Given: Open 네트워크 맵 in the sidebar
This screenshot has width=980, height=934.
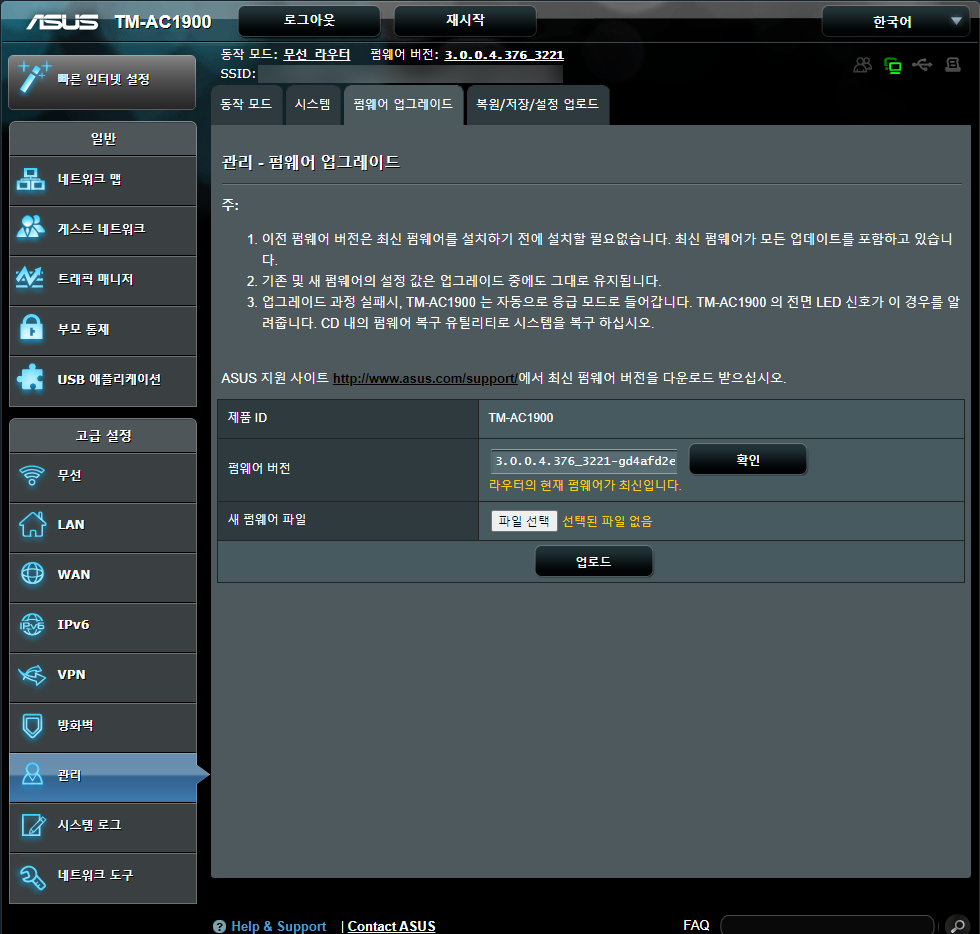Looking at the screenshot, I should pyautogui.click(x=103, y=180).
